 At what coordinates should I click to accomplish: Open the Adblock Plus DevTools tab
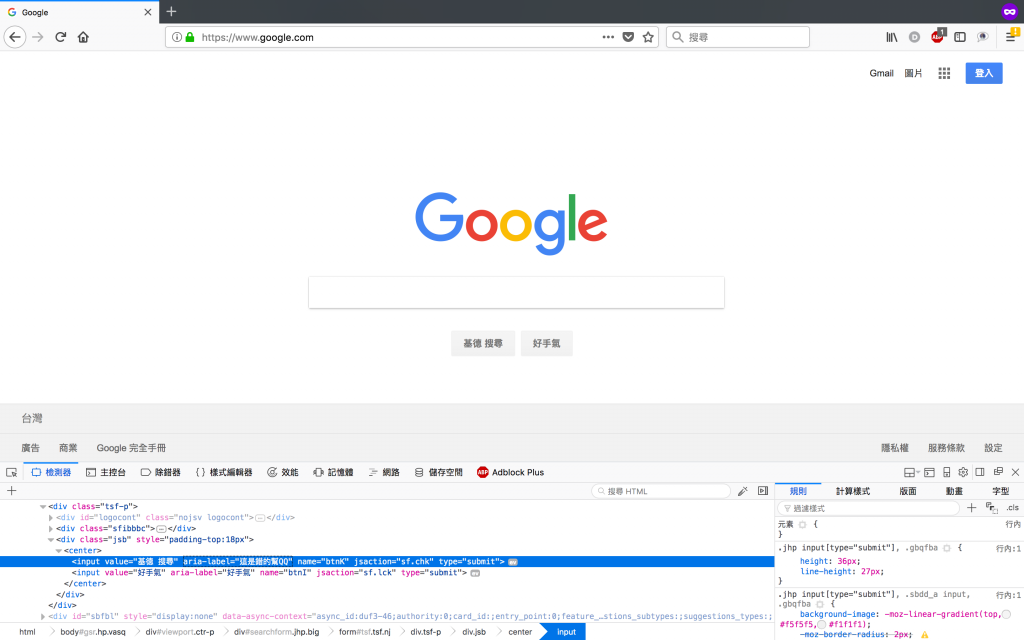pos(511,472)
